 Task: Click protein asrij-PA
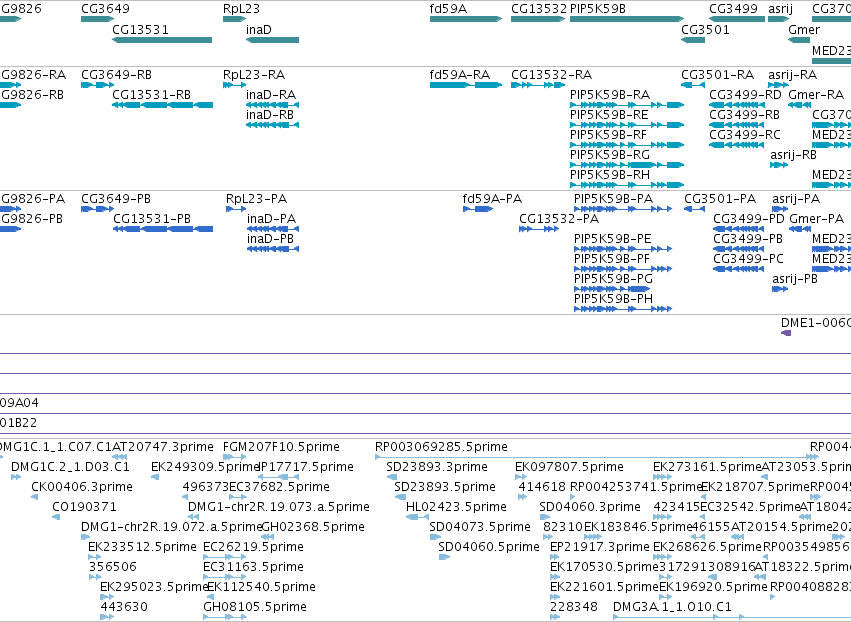click(x=780, y=209)
